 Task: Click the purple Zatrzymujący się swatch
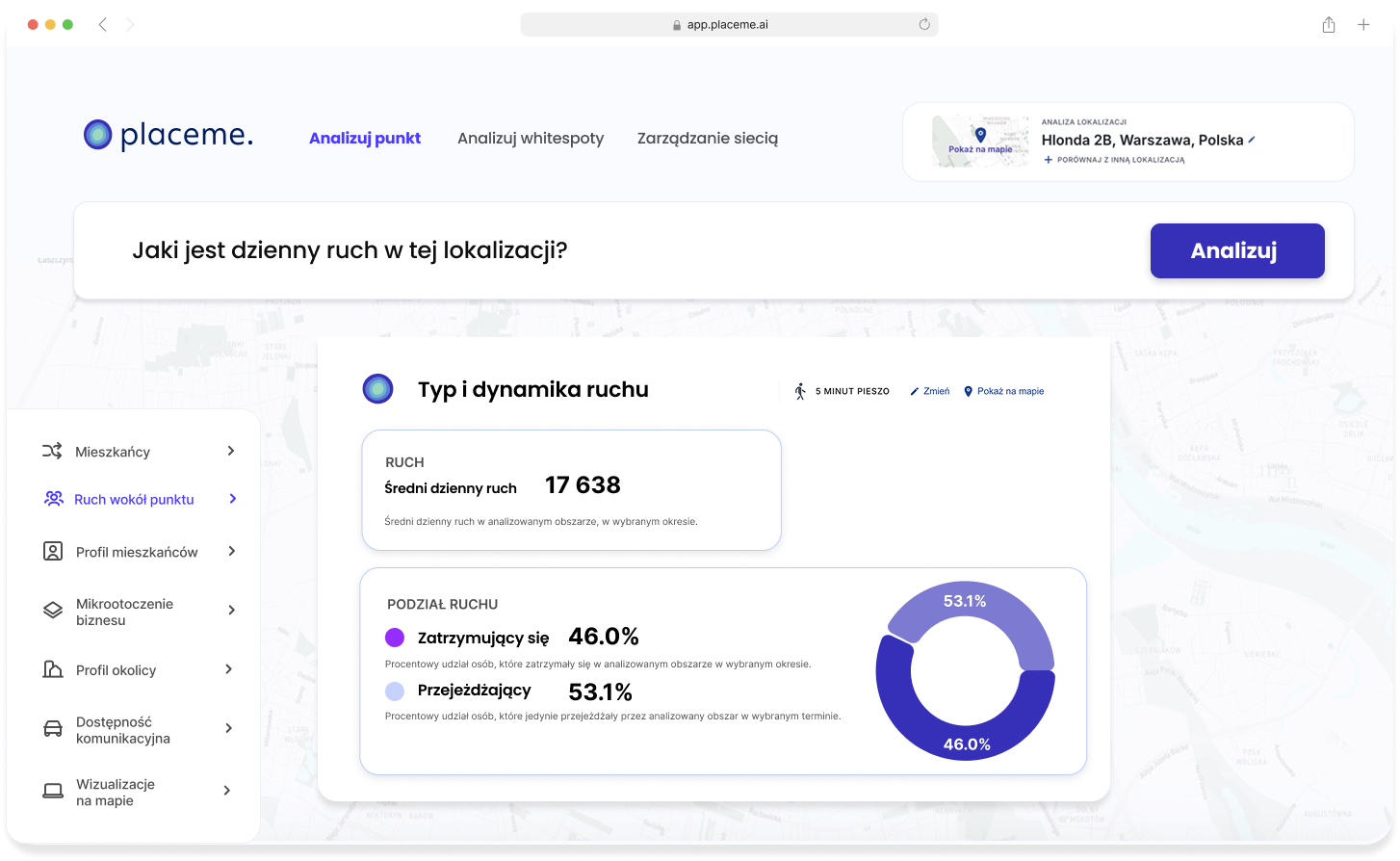[x=395, y=638]
